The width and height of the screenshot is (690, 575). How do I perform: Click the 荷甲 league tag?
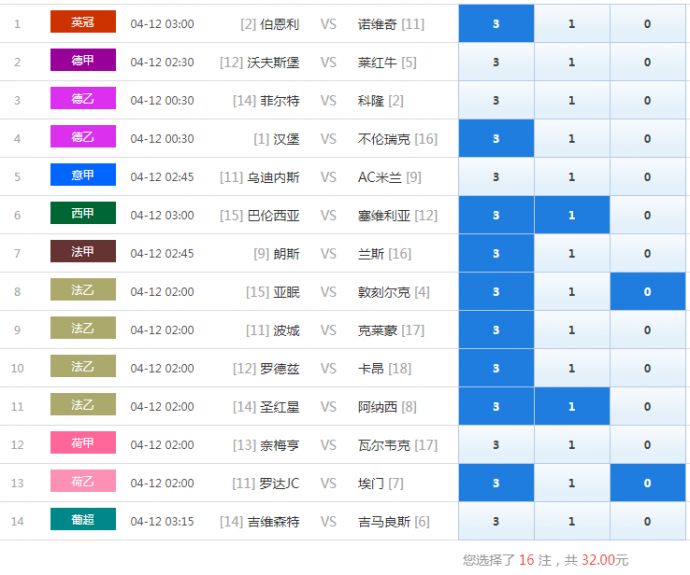click(x=83, y=443)
